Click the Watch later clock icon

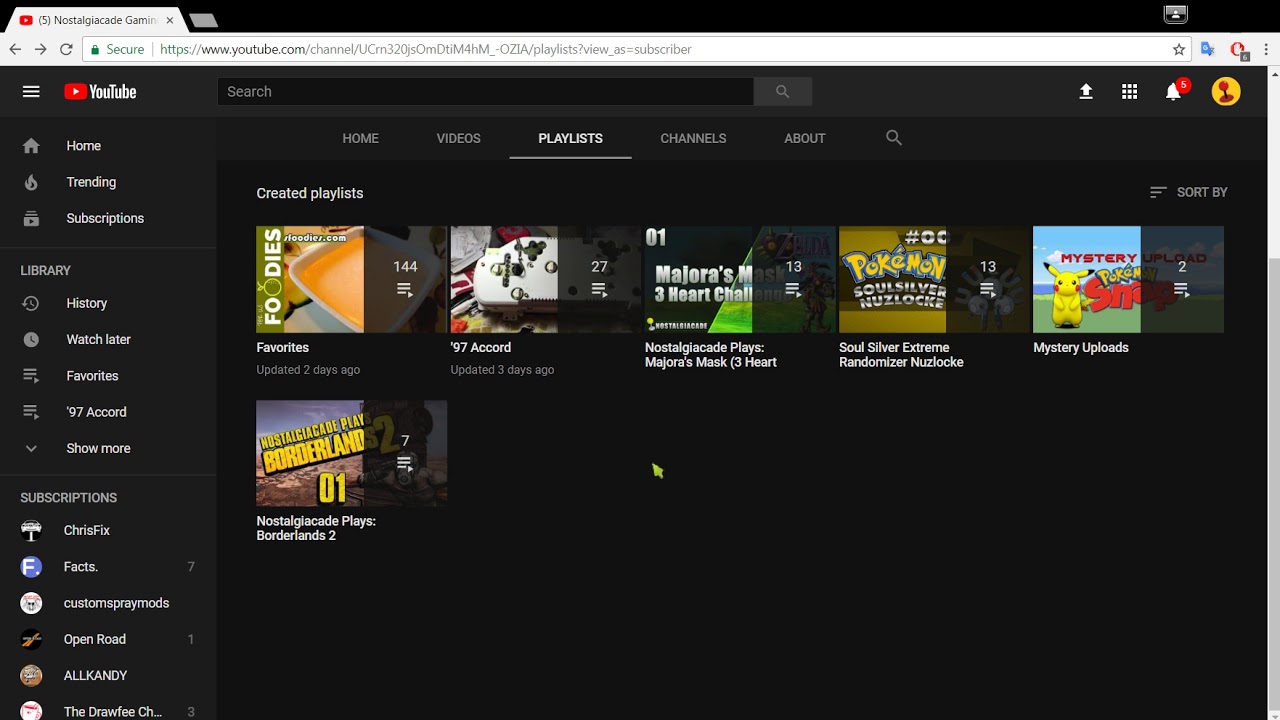(x=31, y=339)
